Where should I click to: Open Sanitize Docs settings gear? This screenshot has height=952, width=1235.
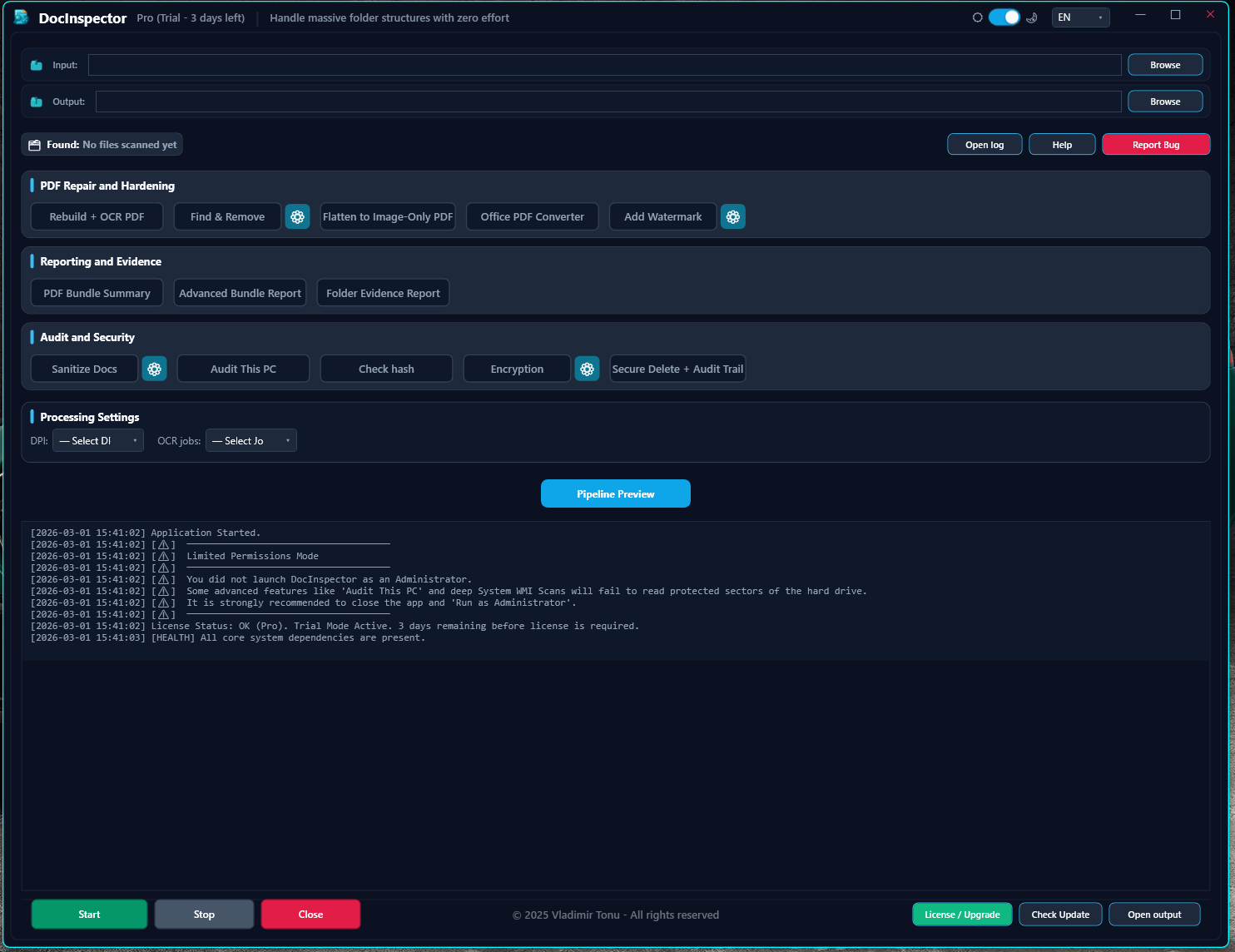[154, 369]
